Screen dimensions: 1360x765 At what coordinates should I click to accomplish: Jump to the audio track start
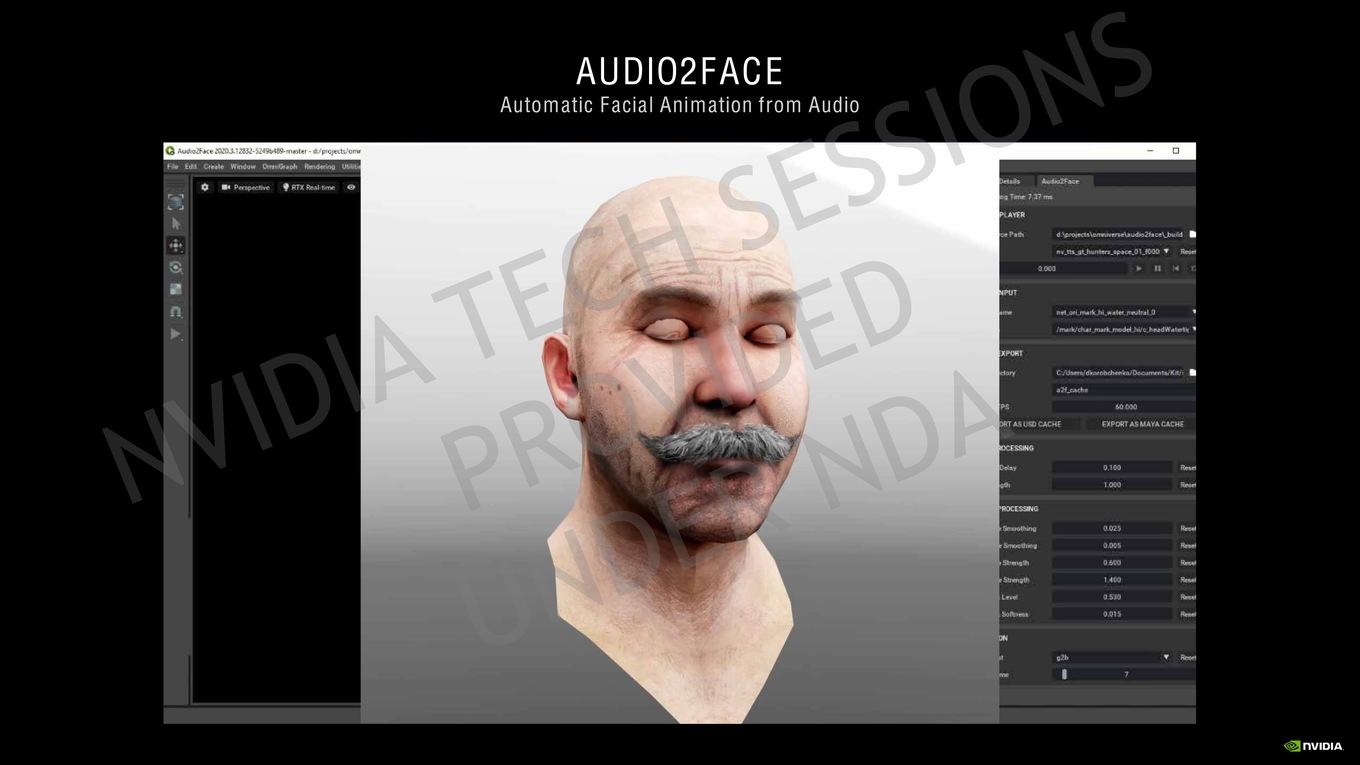pyautogui.click(x=1175, y=268)
